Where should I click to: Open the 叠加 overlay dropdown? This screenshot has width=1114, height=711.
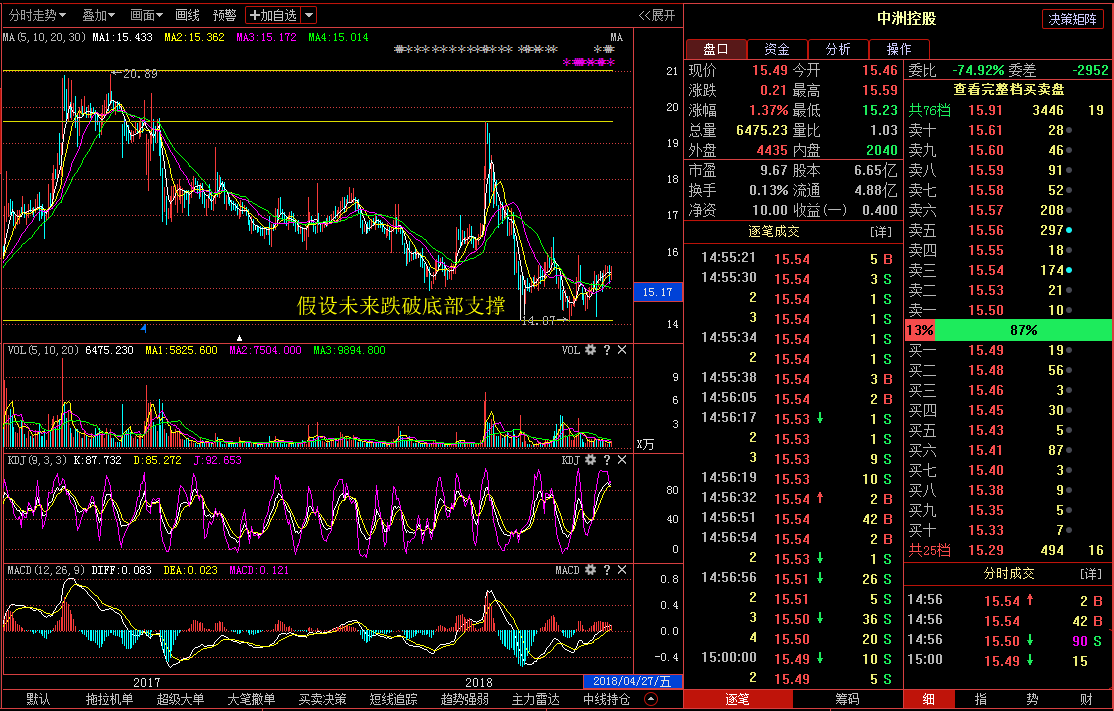[98, 15]
